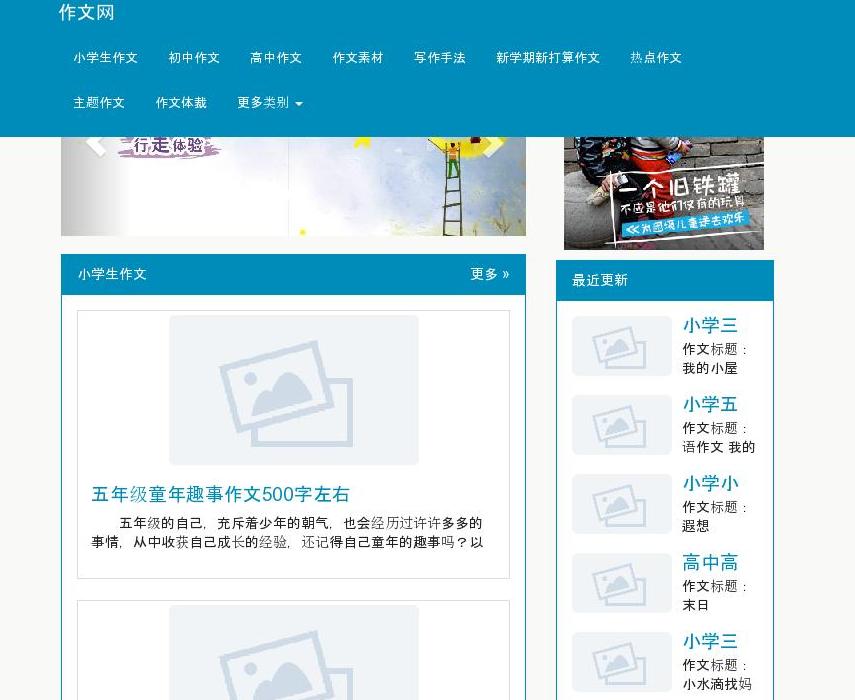Select 高中作文 navigation item

click(x=275, y=58)
